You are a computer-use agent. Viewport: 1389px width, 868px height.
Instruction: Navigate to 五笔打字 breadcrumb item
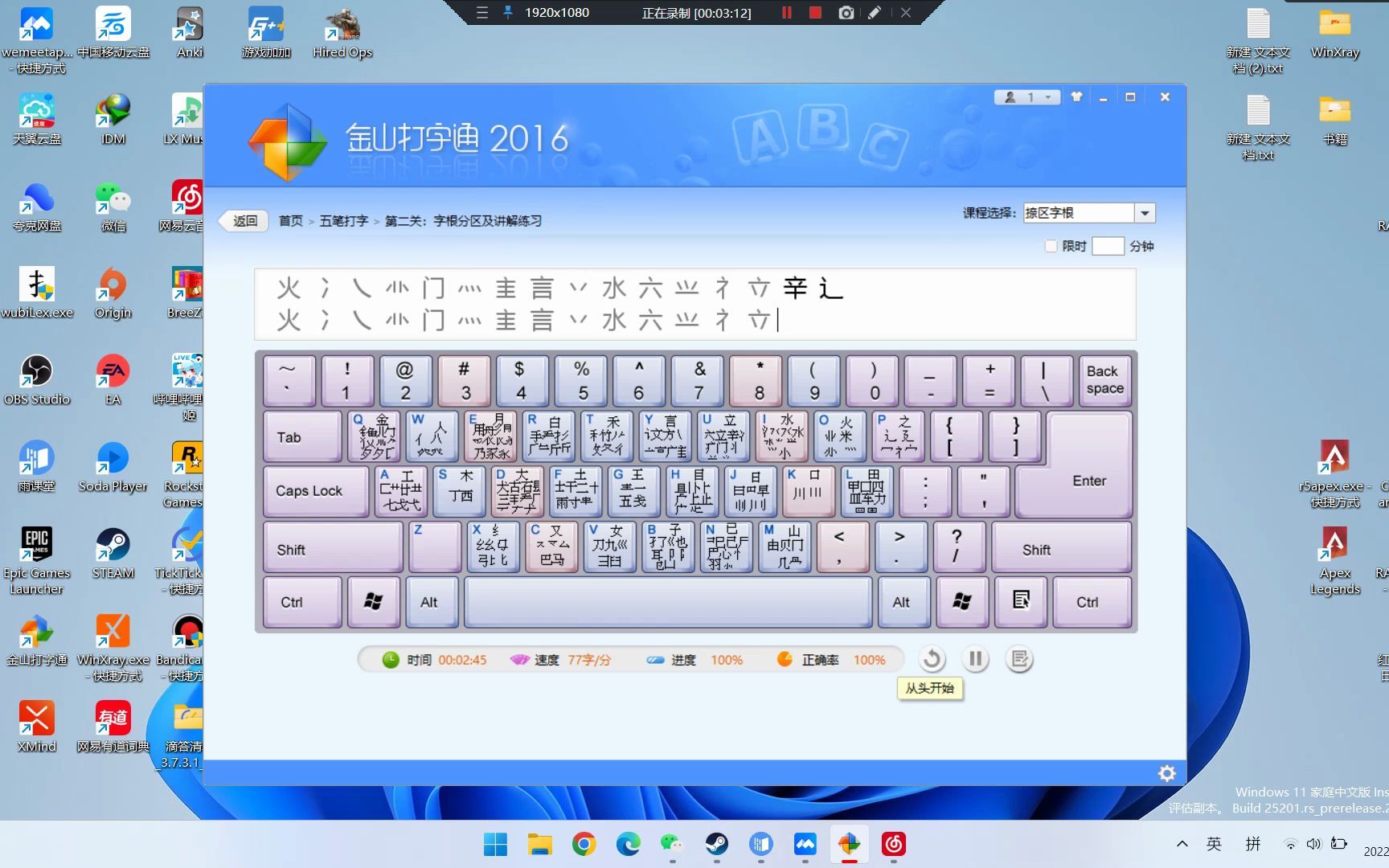pos(343,221)
